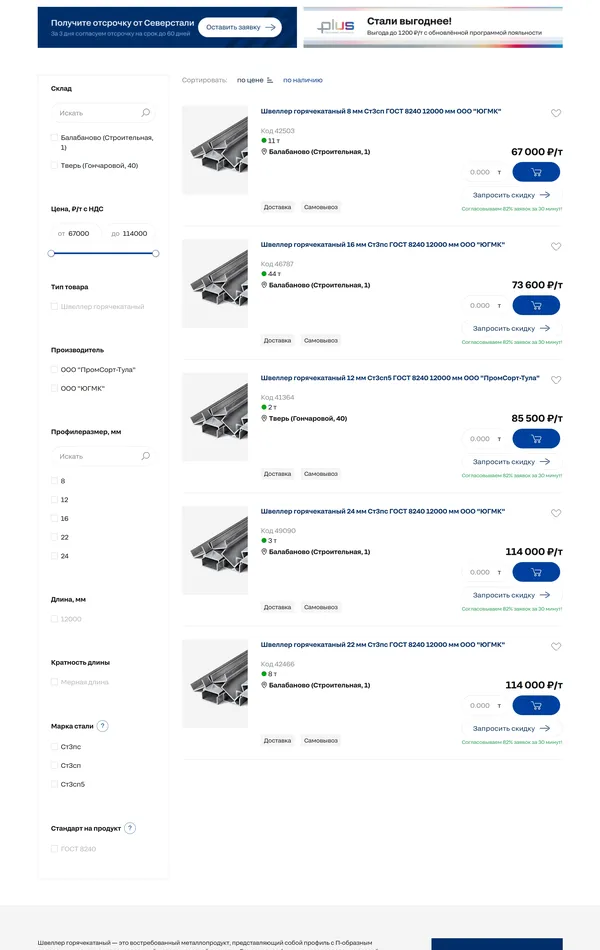Add the 8 mm channel to favorites

pos(556,113)
